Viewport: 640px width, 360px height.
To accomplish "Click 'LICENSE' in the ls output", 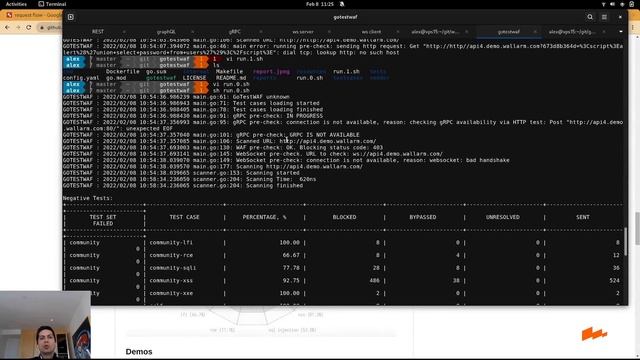I will point(194,78).
